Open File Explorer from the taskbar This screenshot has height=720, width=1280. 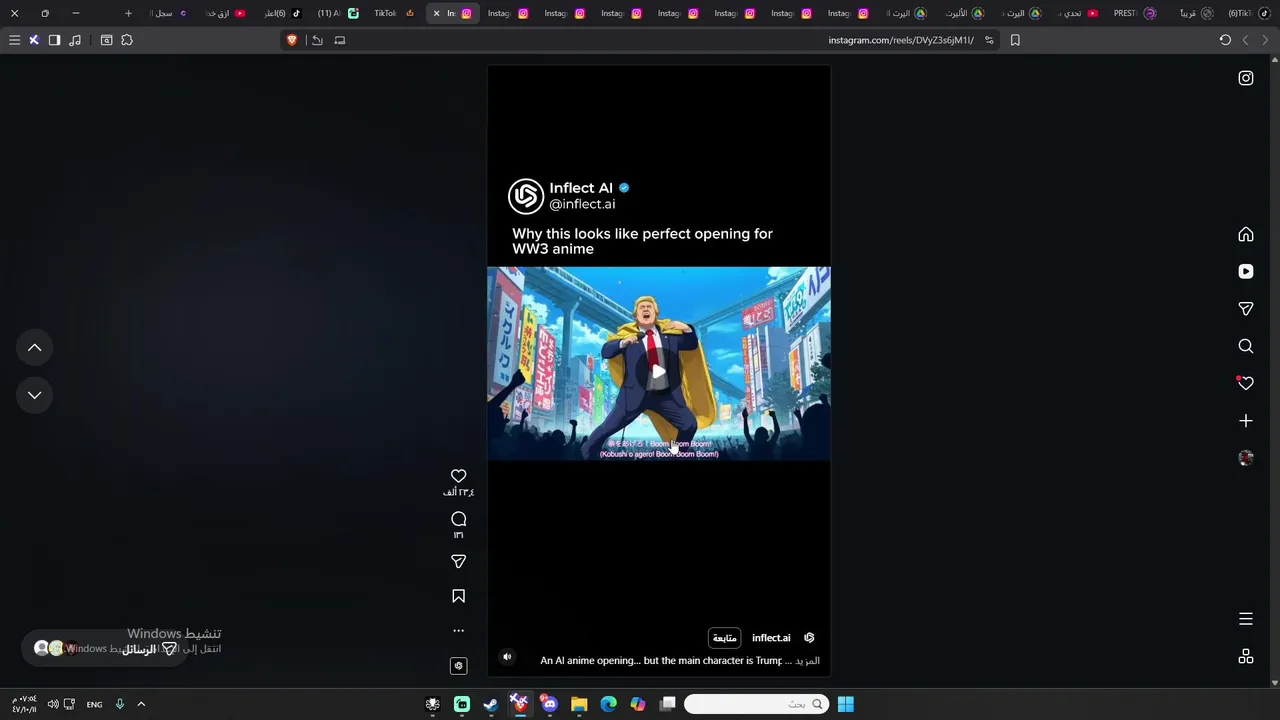click(579, 704)
